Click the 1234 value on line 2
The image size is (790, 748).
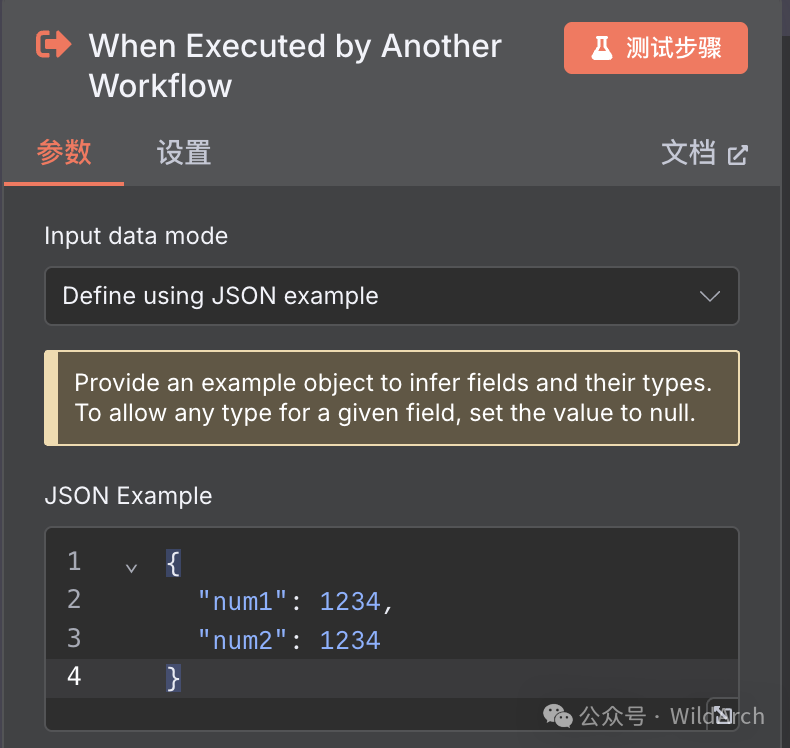[x=350, y=601]
